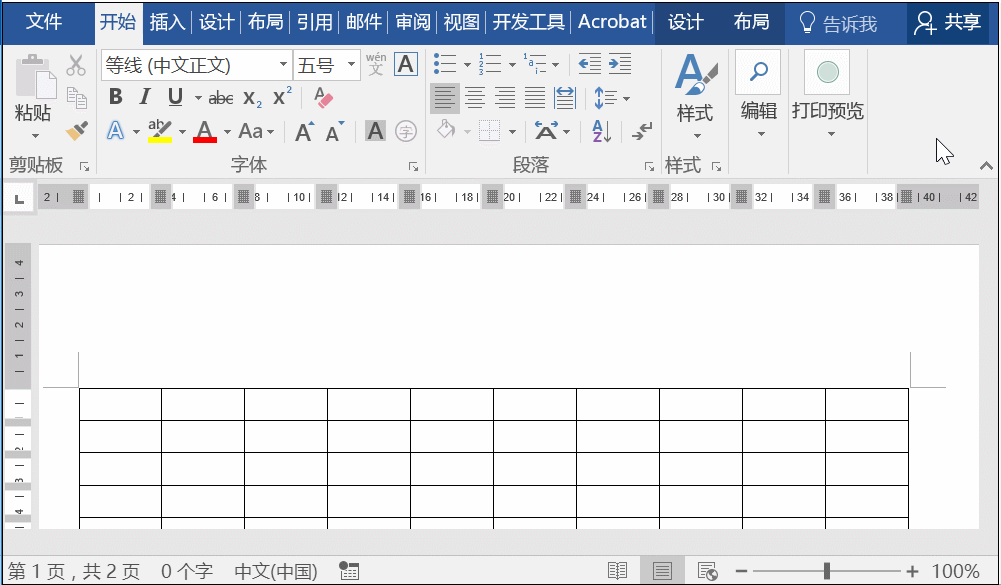Open the 文件 menu
Image resolution: width=1001 pixels, height=585 pixels.
[45, 21]
